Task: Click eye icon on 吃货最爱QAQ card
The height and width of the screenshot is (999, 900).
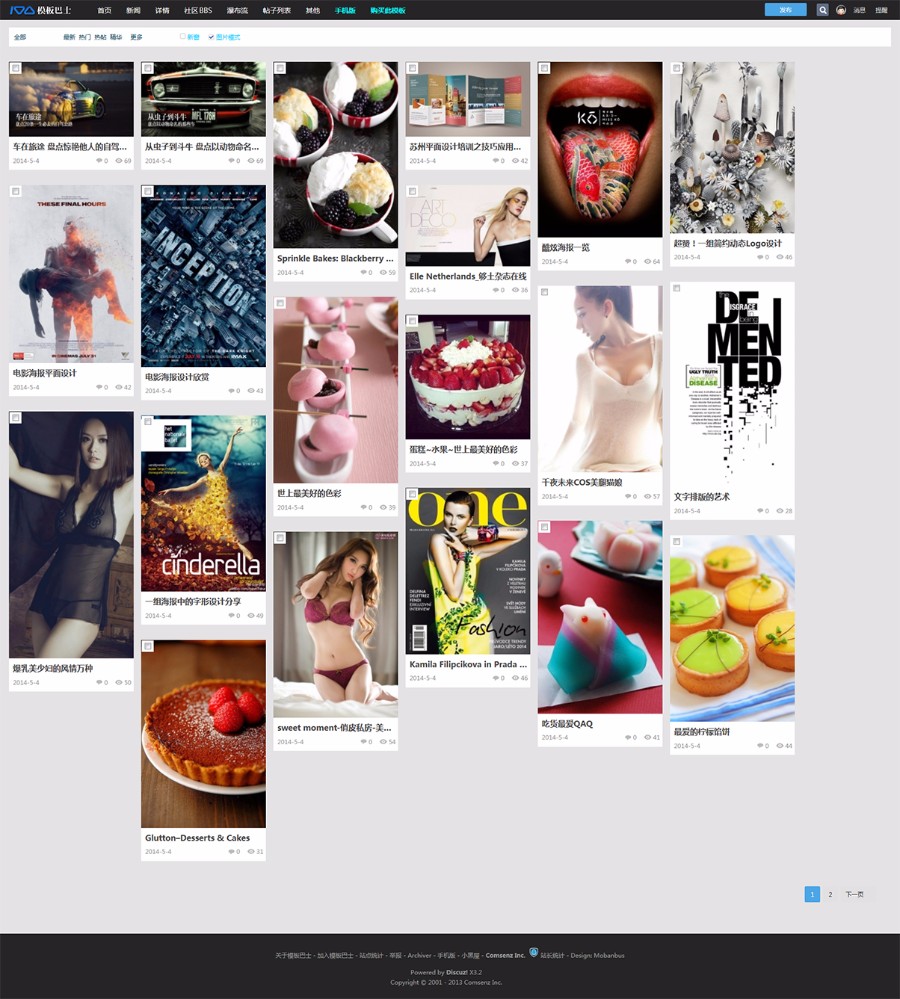Action: point(648,737)
